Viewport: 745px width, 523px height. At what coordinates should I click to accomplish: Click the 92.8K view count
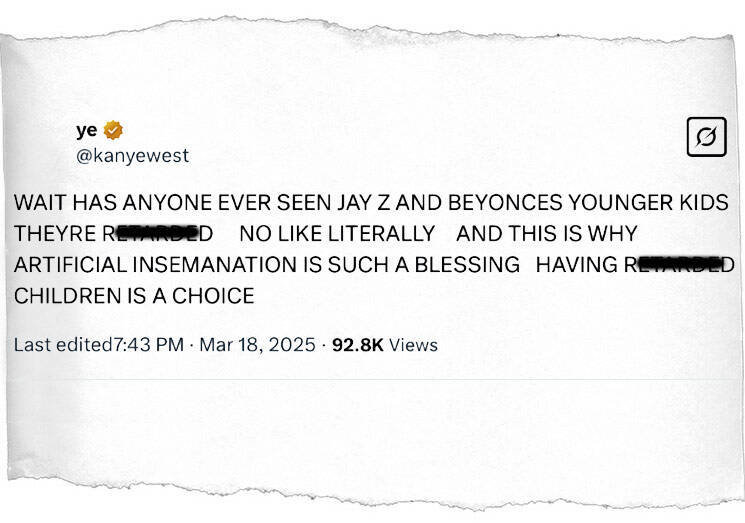pyautogui.click(x=358, y=345)
